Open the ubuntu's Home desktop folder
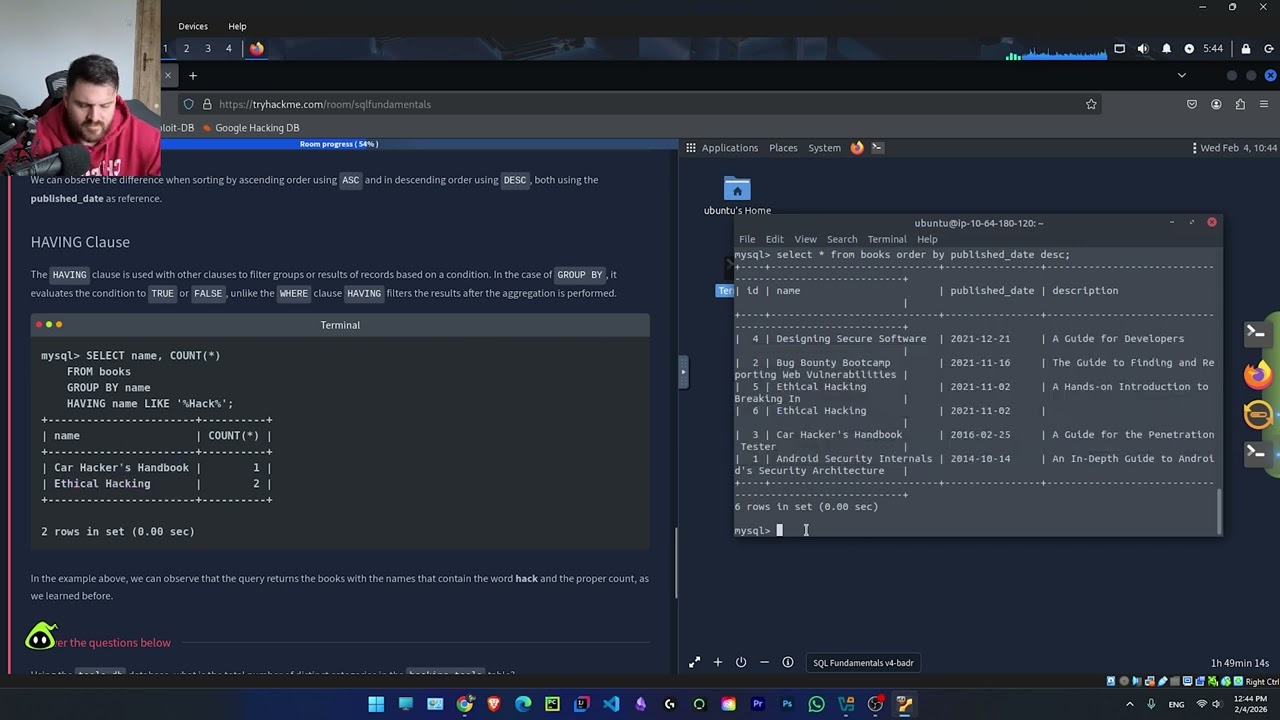 (737, 196)
